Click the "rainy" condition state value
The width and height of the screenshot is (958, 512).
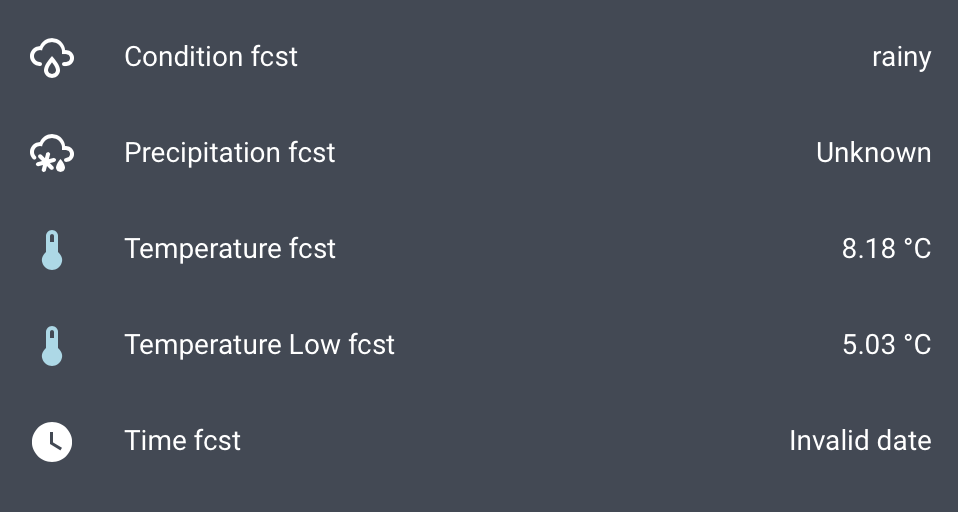click(x=900, y=57)
